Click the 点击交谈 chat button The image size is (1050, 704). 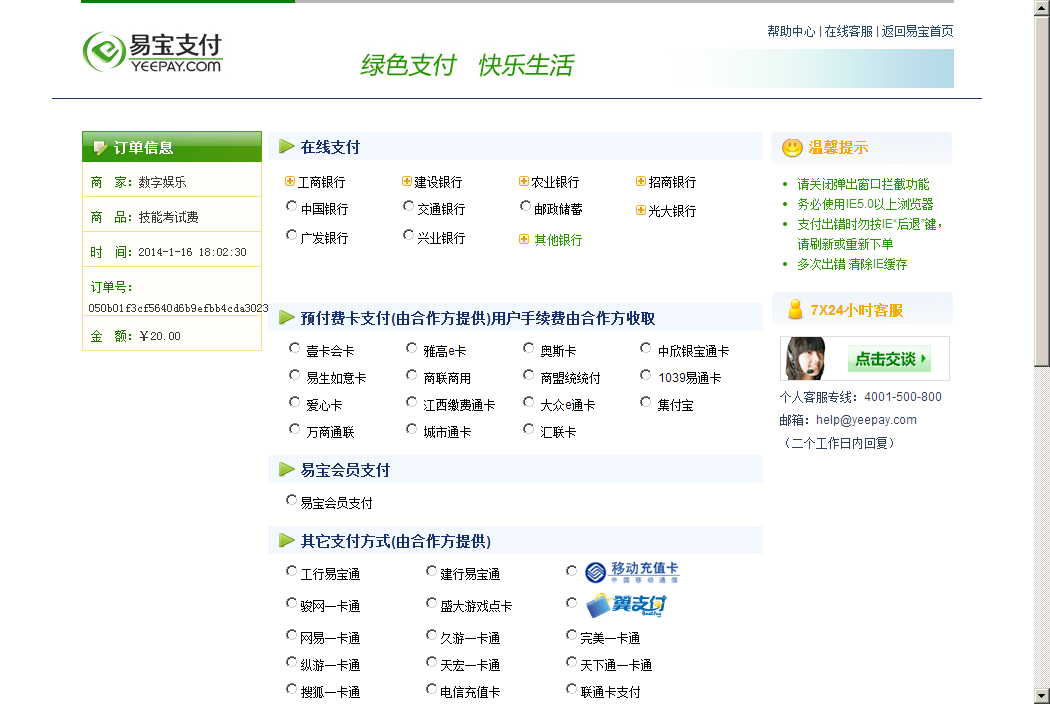pos(890,359)
